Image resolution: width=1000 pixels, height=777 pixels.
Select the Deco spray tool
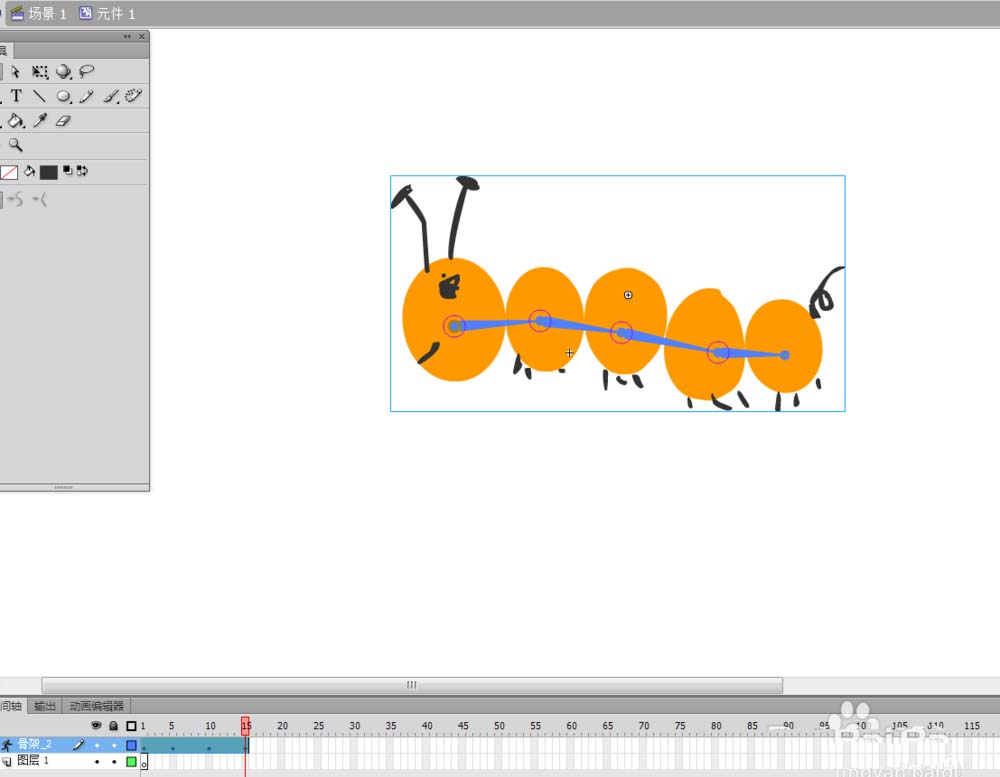[133, 96]
